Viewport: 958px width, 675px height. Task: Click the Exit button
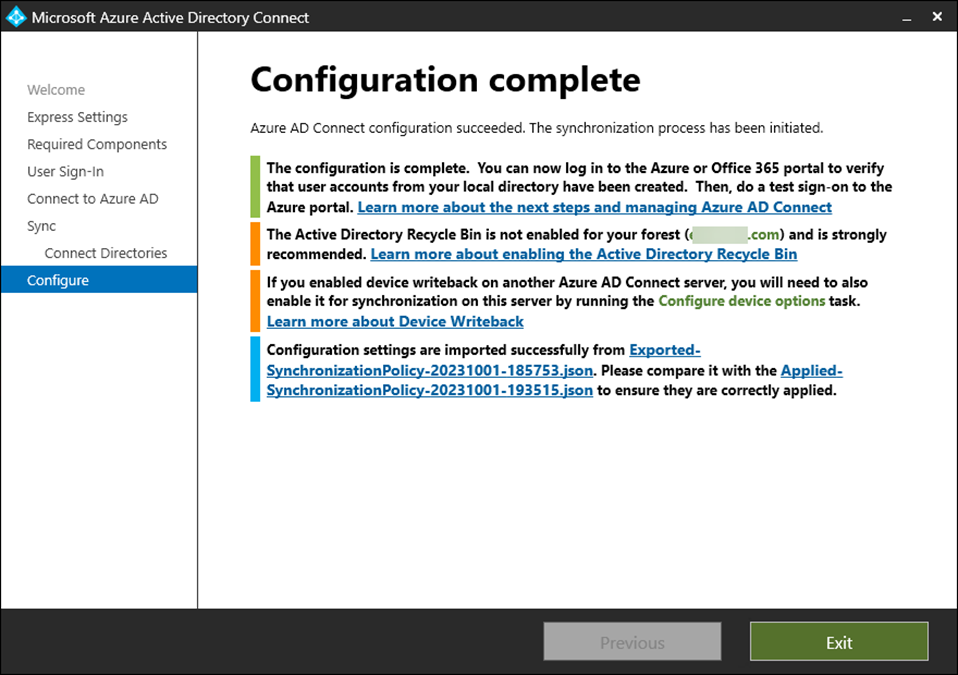(x=838, y=642)
